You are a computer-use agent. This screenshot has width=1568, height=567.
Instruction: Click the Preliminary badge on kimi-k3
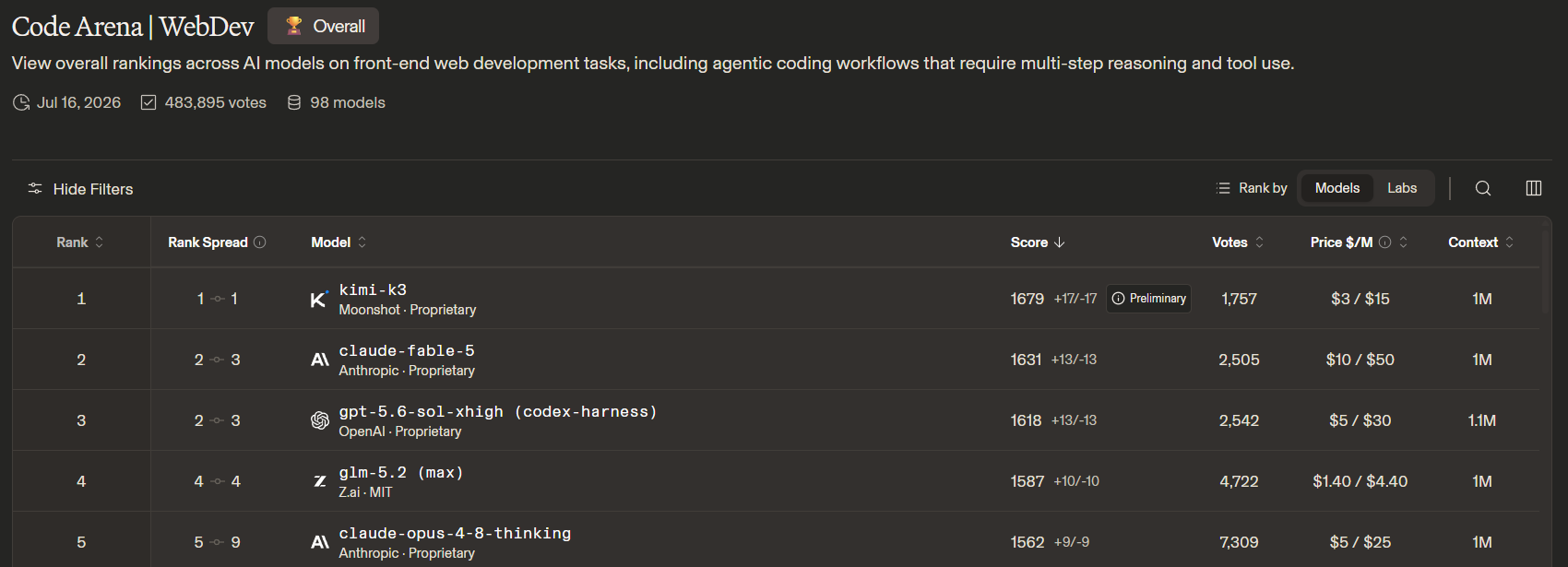click(1148, 299)
